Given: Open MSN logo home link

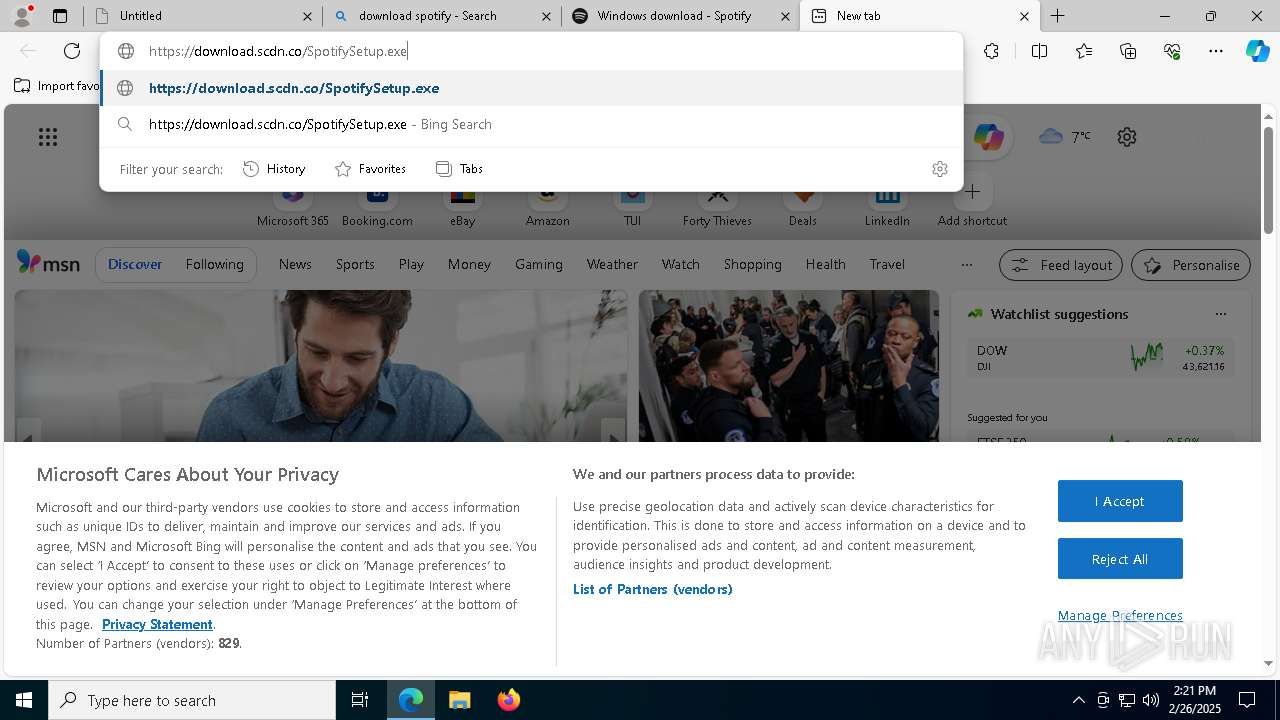Looking at the screenshot, I should (x=48, y=263).
